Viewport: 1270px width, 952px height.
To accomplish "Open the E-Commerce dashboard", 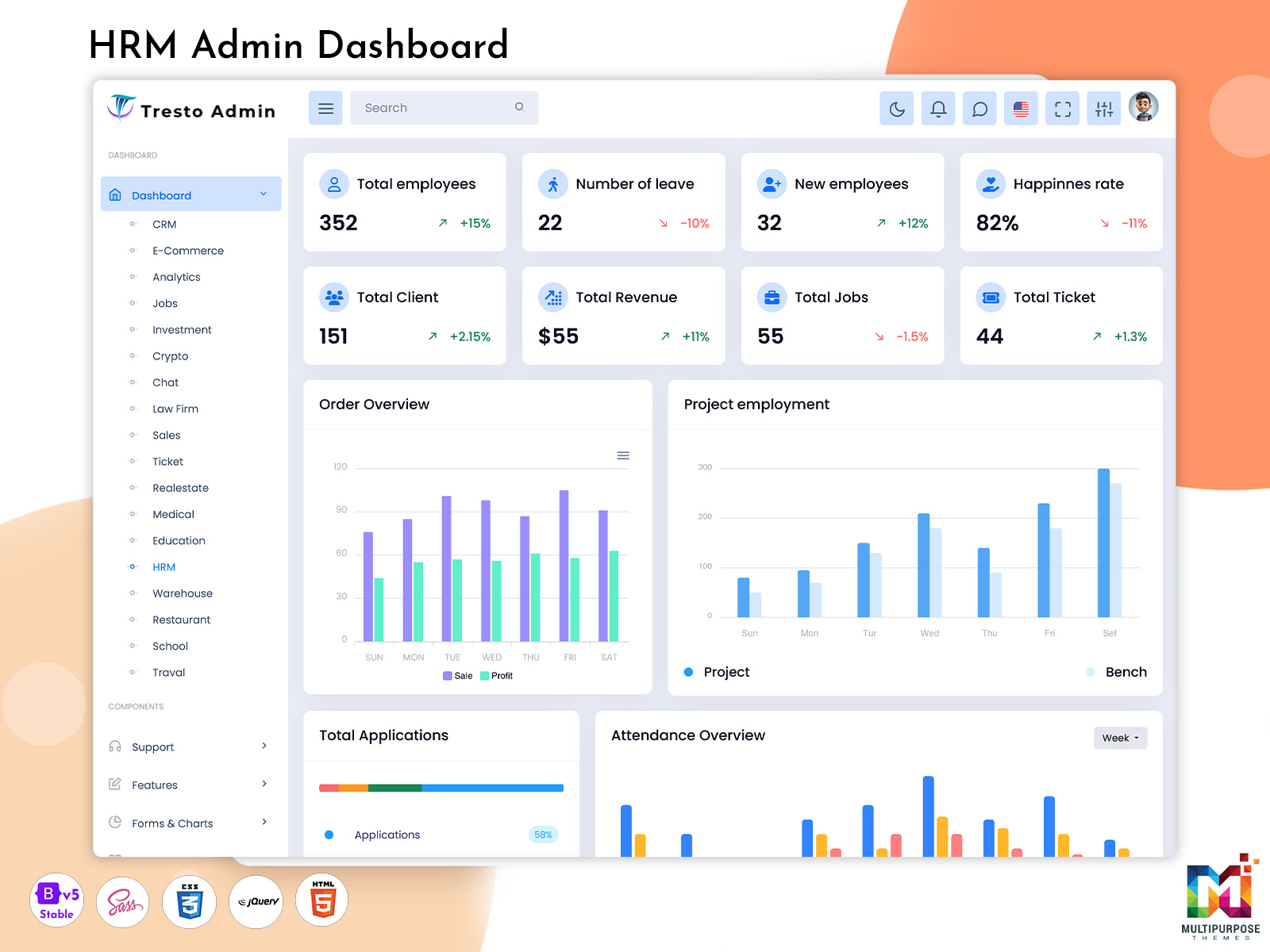I will coord(188,251).
